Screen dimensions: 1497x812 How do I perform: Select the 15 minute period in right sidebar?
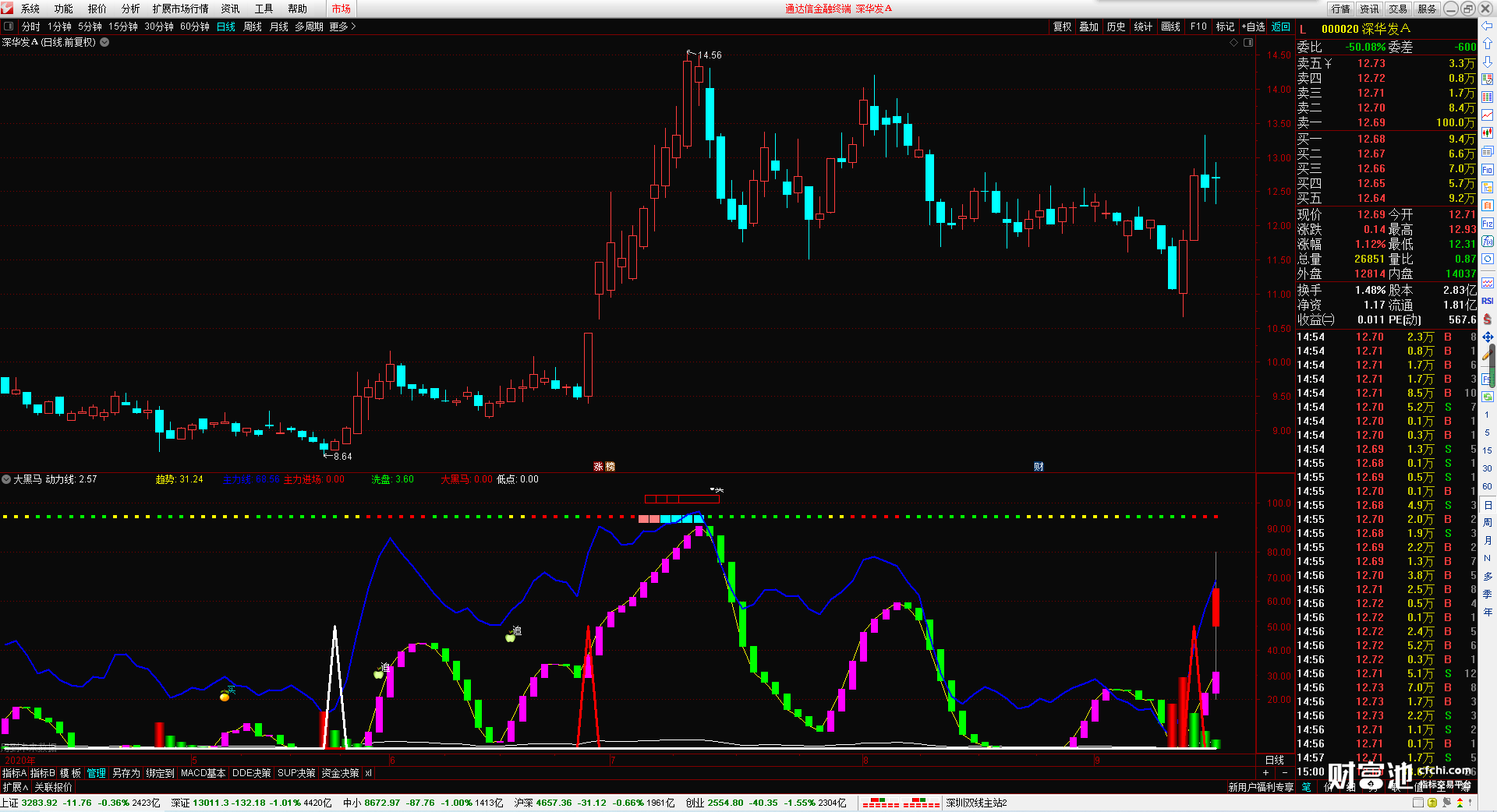point(1487,450)
